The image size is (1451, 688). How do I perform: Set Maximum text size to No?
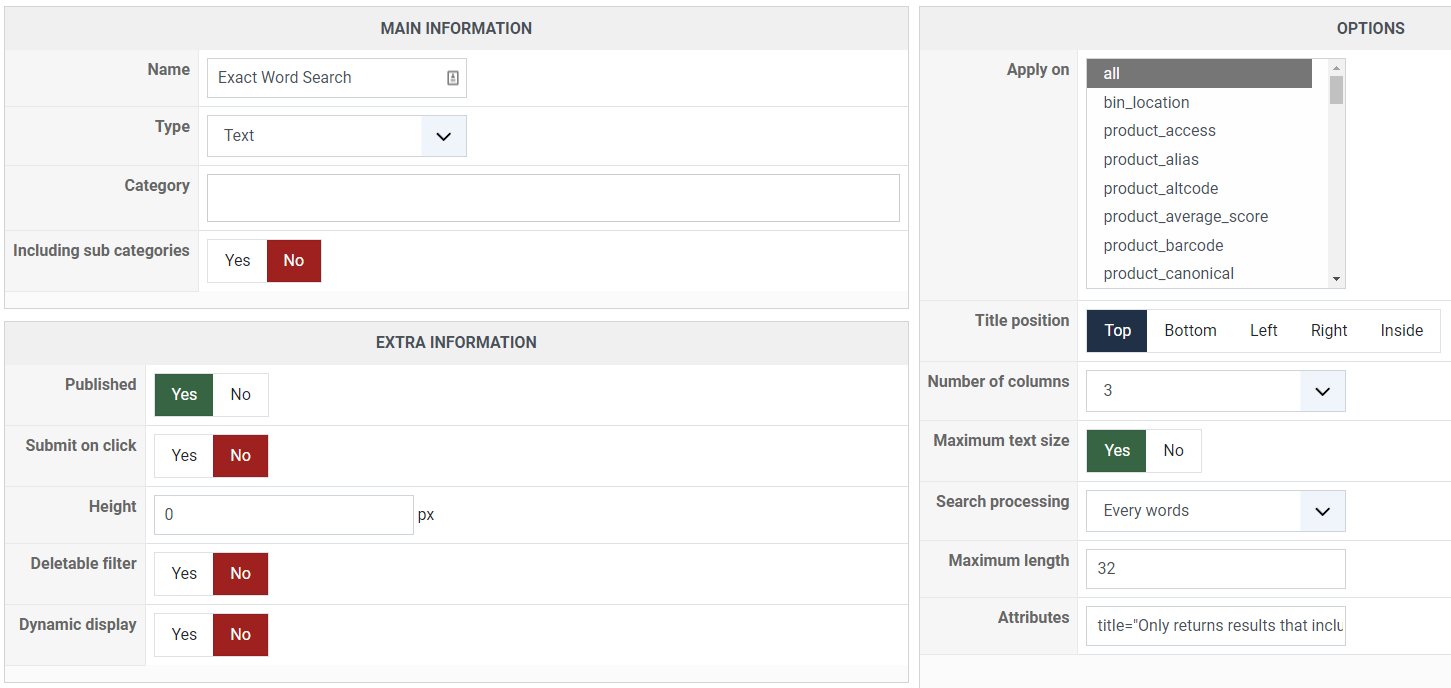point(1173,451)
